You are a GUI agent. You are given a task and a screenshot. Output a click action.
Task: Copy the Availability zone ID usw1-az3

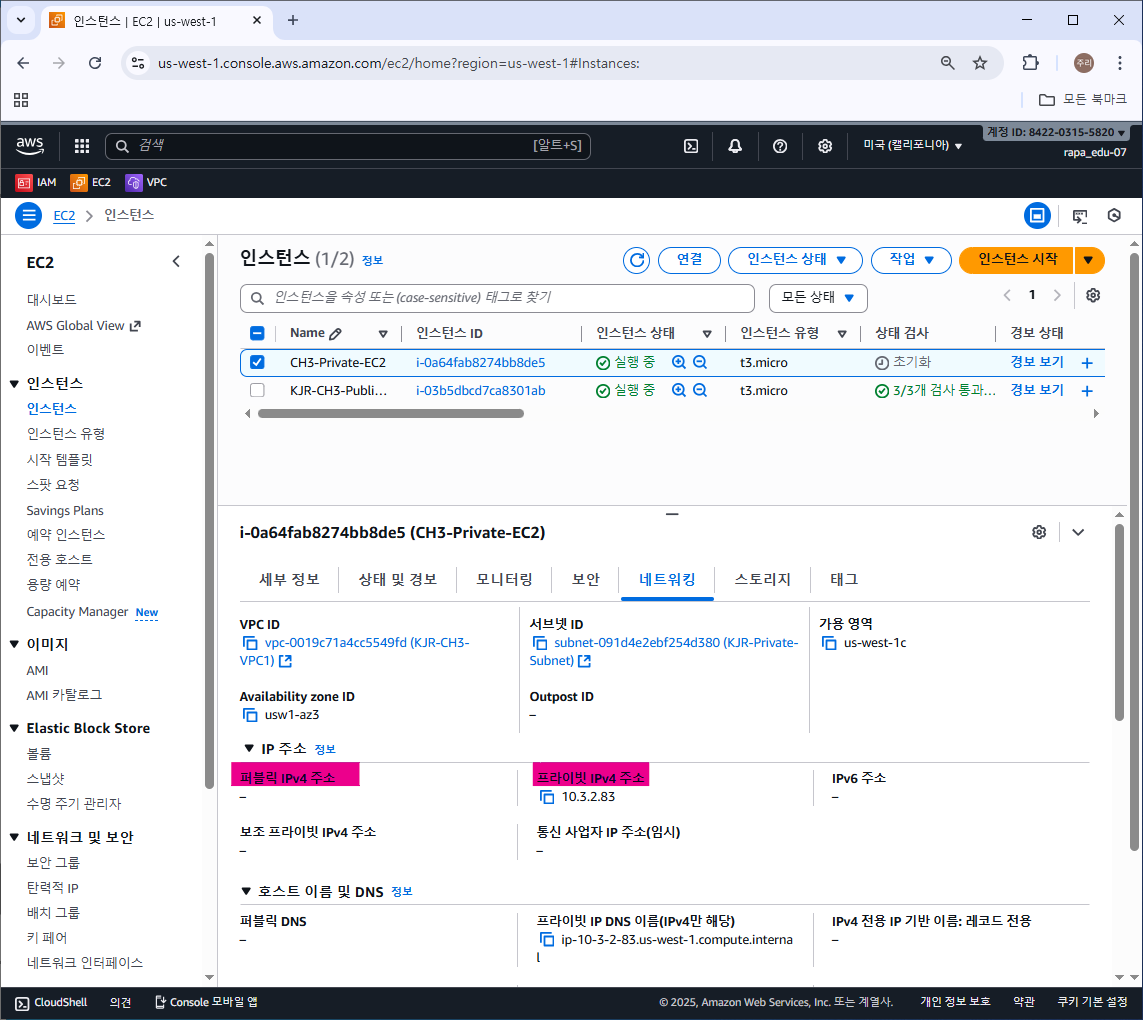coord(250,715)
